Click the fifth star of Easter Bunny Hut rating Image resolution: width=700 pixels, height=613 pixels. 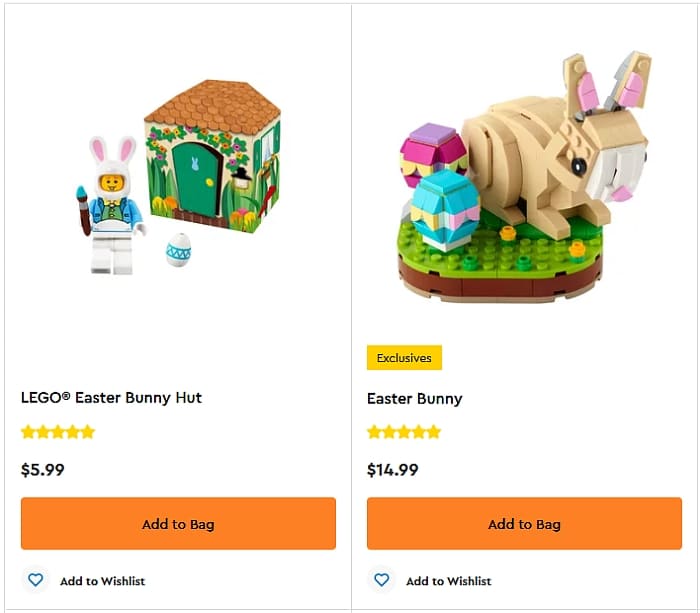point(88,432)
